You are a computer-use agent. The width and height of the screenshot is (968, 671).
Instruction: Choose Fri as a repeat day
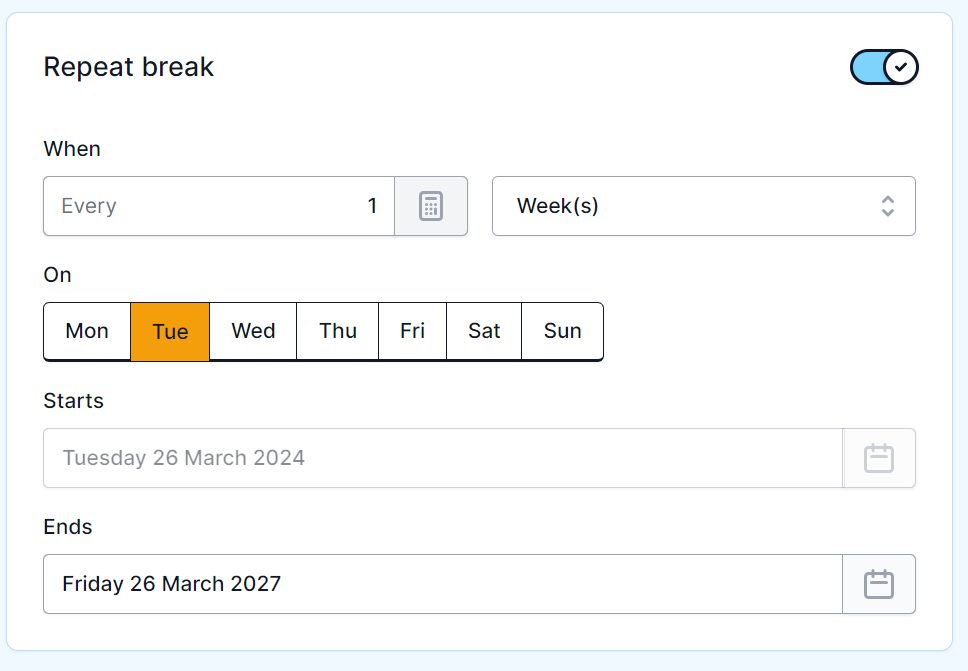coord(412,331)
